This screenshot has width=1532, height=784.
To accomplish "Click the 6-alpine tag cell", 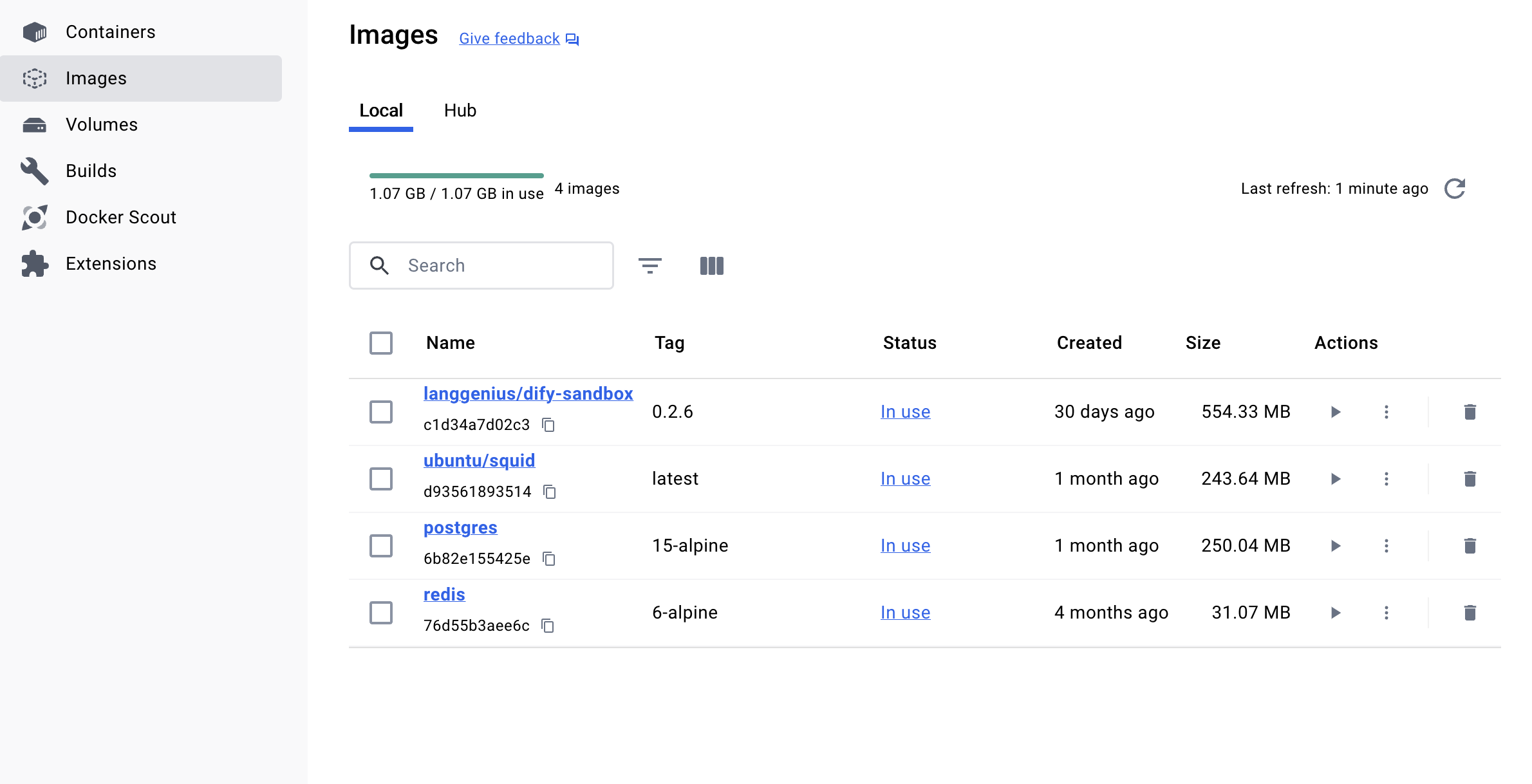I will (x=685, y=613).
